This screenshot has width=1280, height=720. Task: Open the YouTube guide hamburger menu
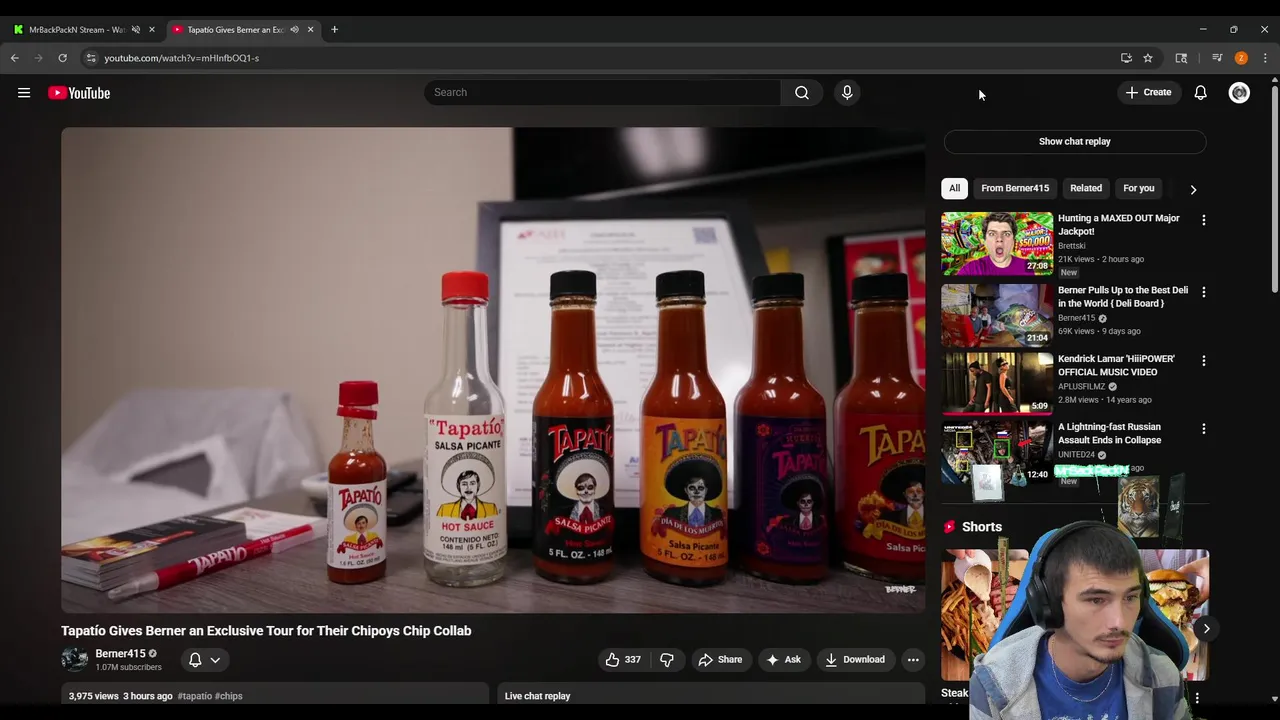click(x=24, y=93)
